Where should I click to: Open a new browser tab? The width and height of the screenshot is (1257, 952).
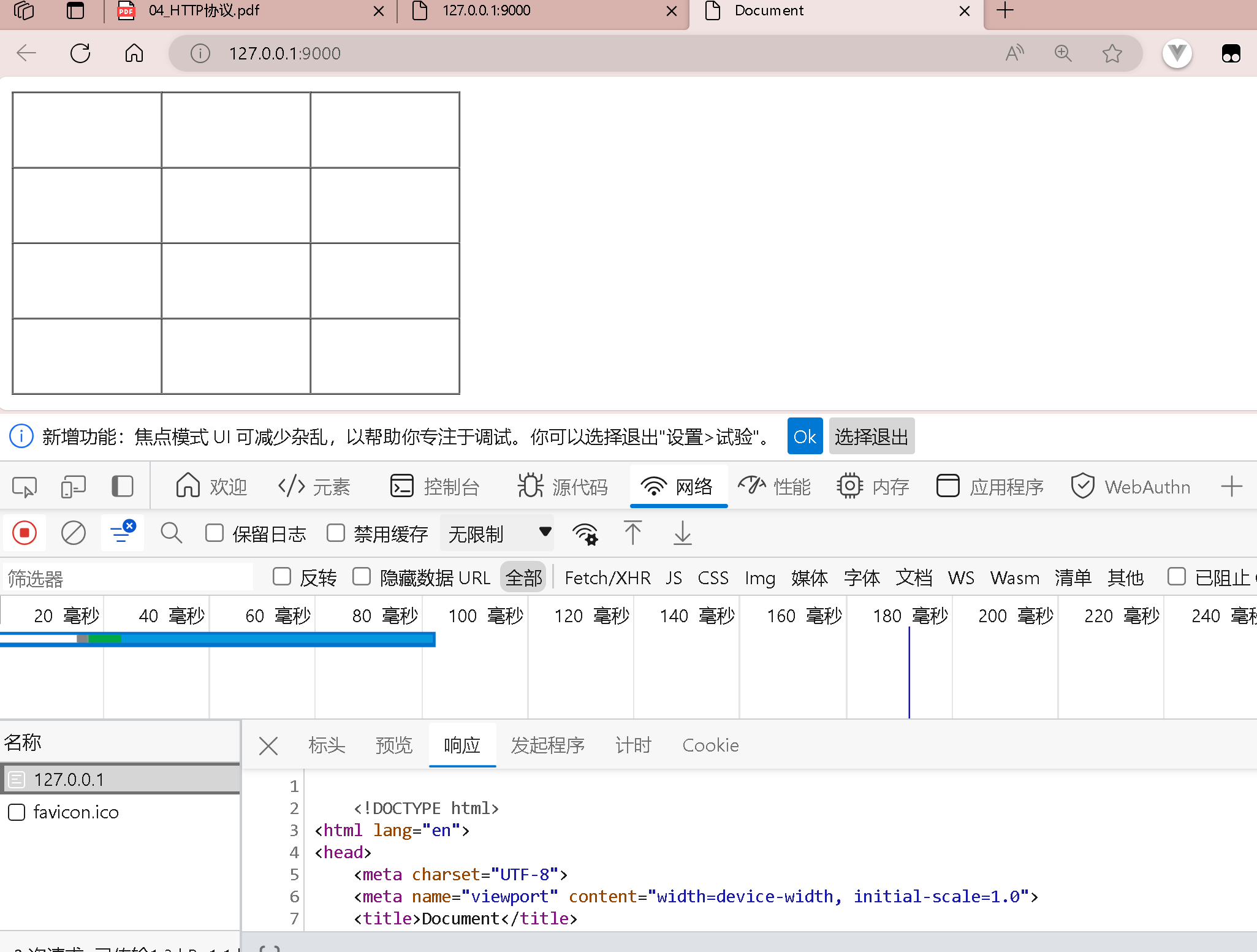1005,10
